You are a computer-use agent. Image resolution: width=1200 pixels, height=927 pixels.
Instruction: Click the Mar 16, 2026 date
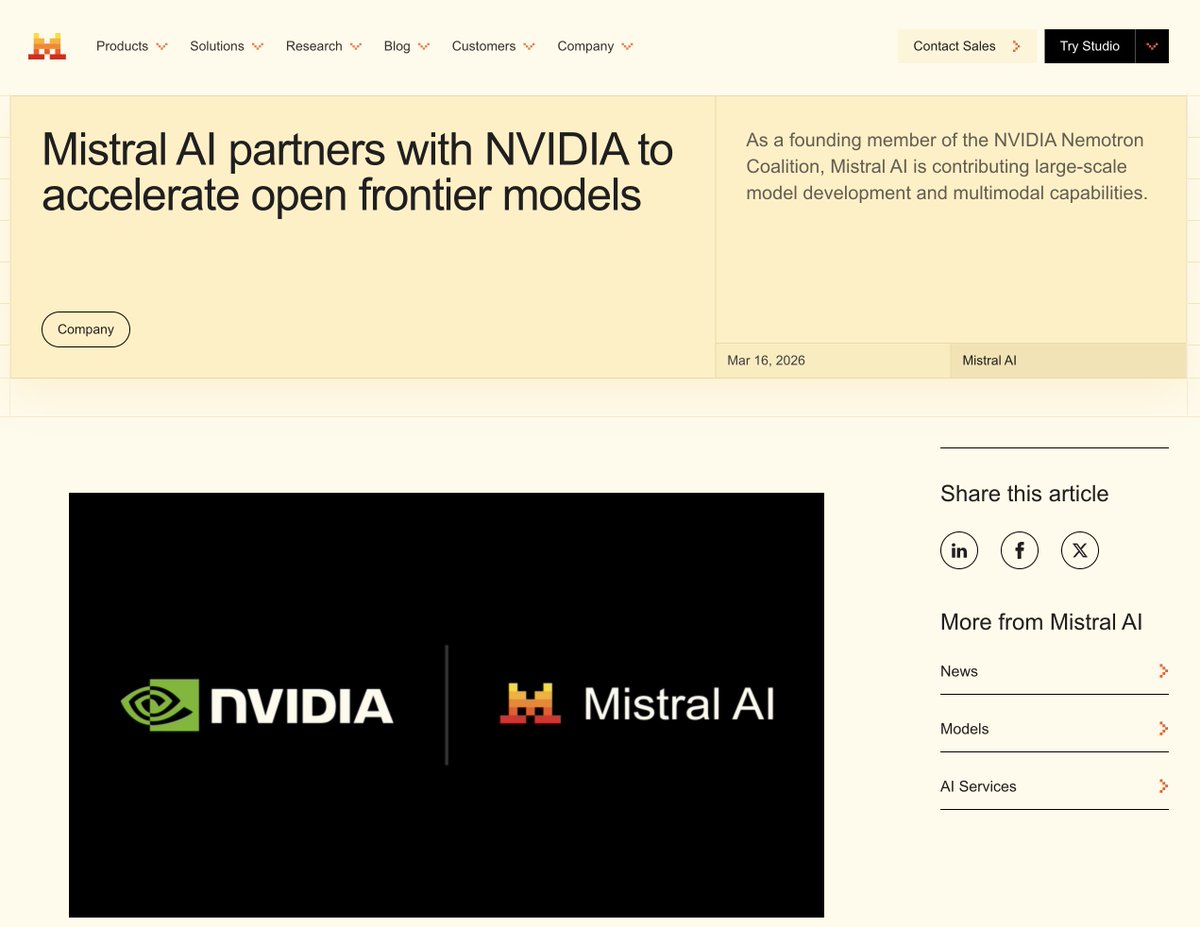point(766,360)
